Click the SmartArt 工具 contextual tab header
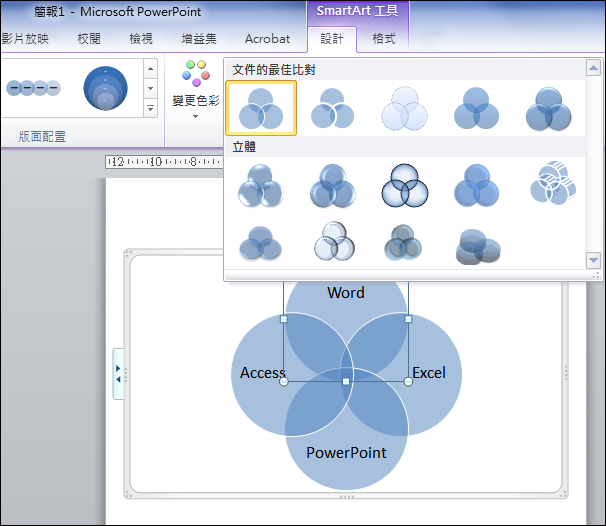Viewport: 606px width, 526px height. tap(357, 11)
